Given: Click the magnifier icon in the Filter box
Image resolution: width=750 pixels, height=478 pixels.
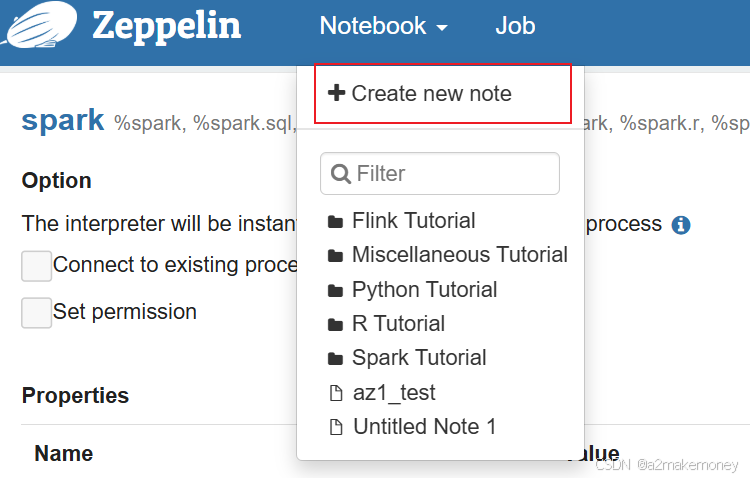Looking at the screenshot, I should click(341, 174).
